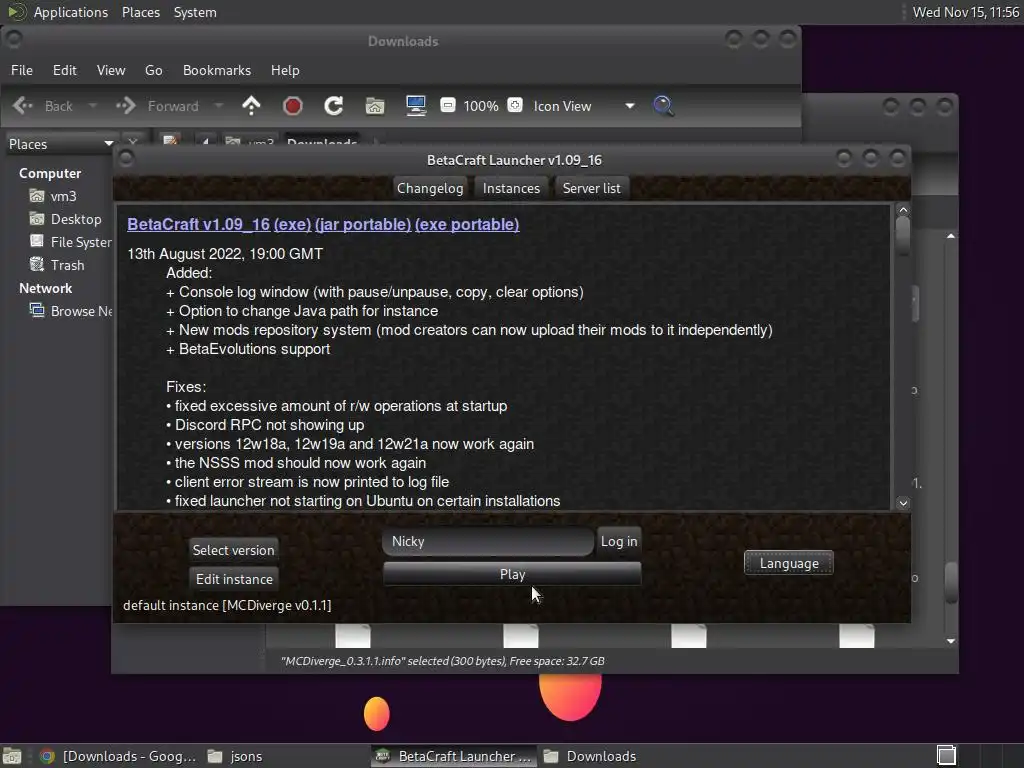
Task: Click the Language button
Action: click(x=789, y=563)
